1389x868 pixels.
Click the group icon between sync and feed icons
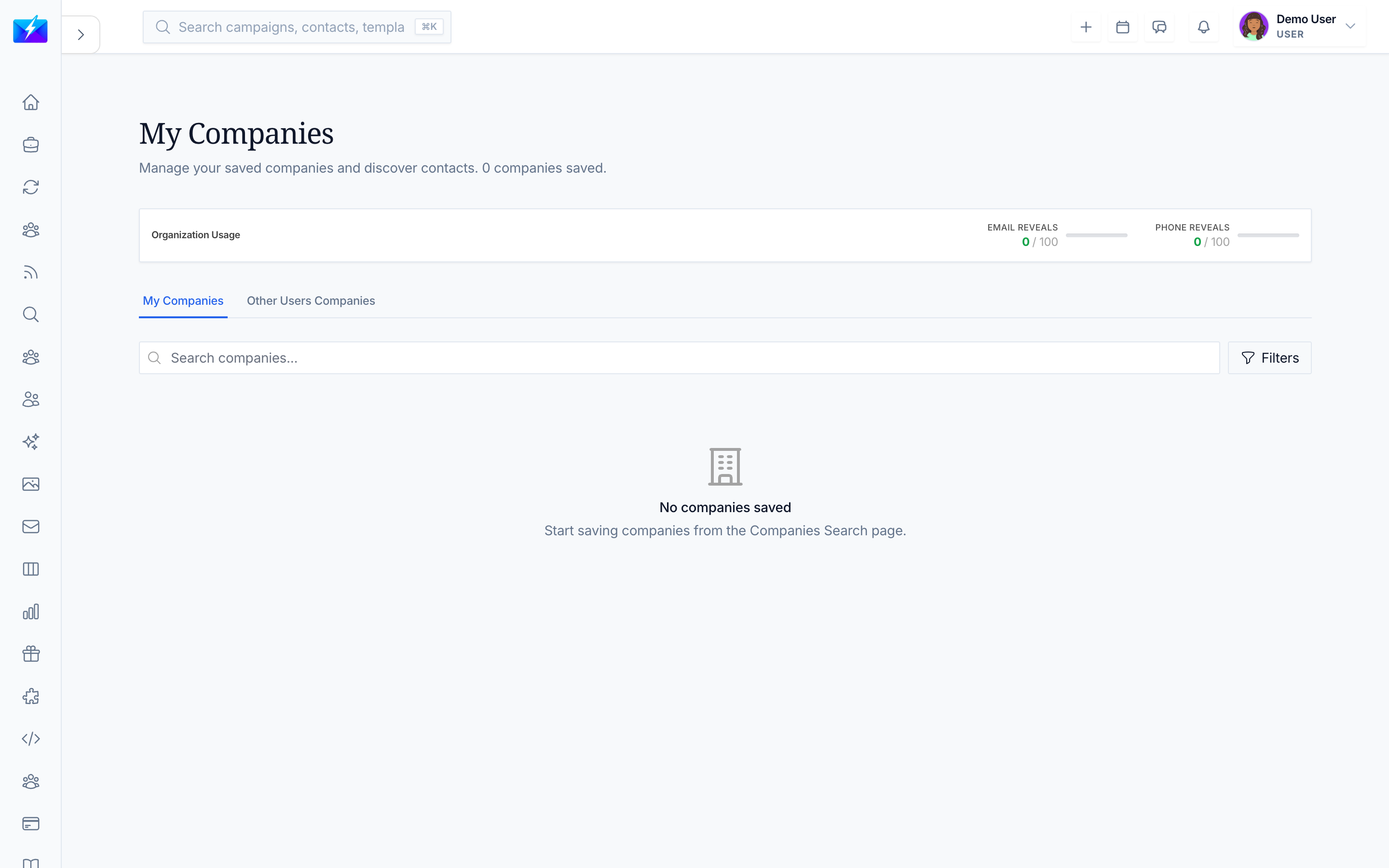coord(31,230)
